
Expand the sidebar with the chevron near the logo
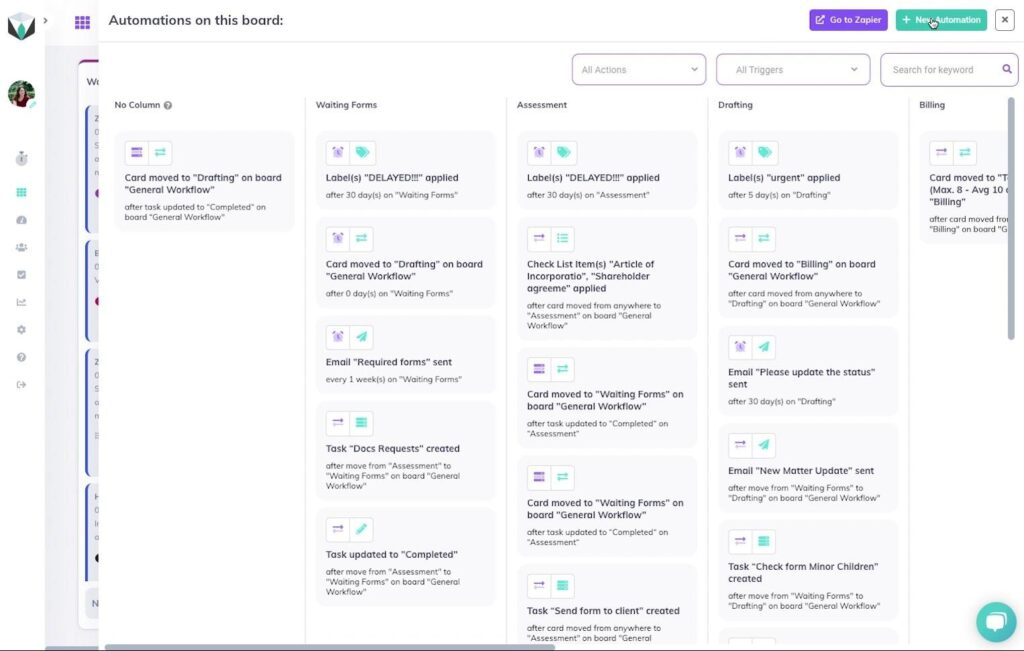tap(46, 18)
